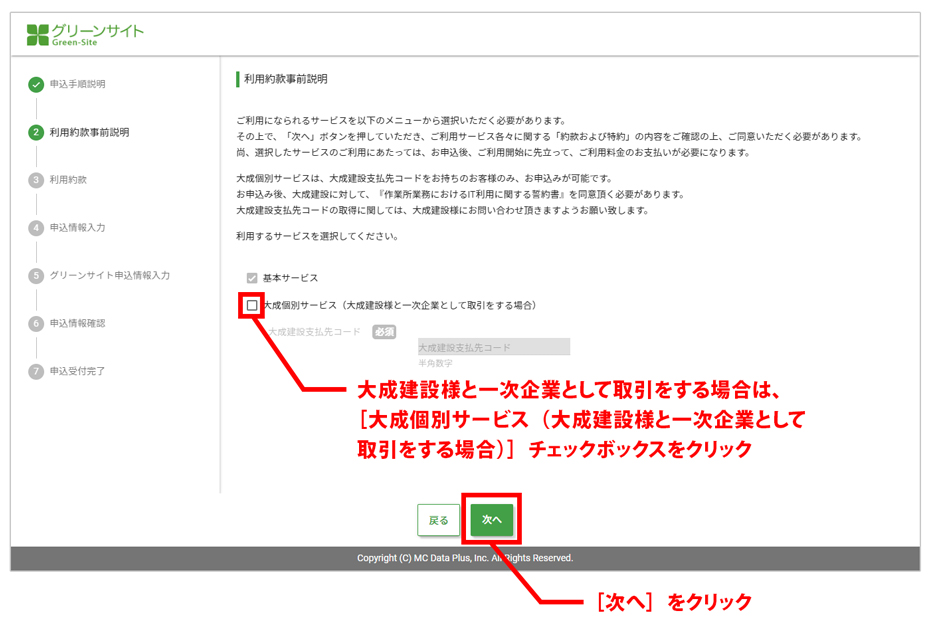The width and height of the screenshot is (930, 624).
Task: Jump to the 申込情報確認 step label
Action: coord(77,324)
